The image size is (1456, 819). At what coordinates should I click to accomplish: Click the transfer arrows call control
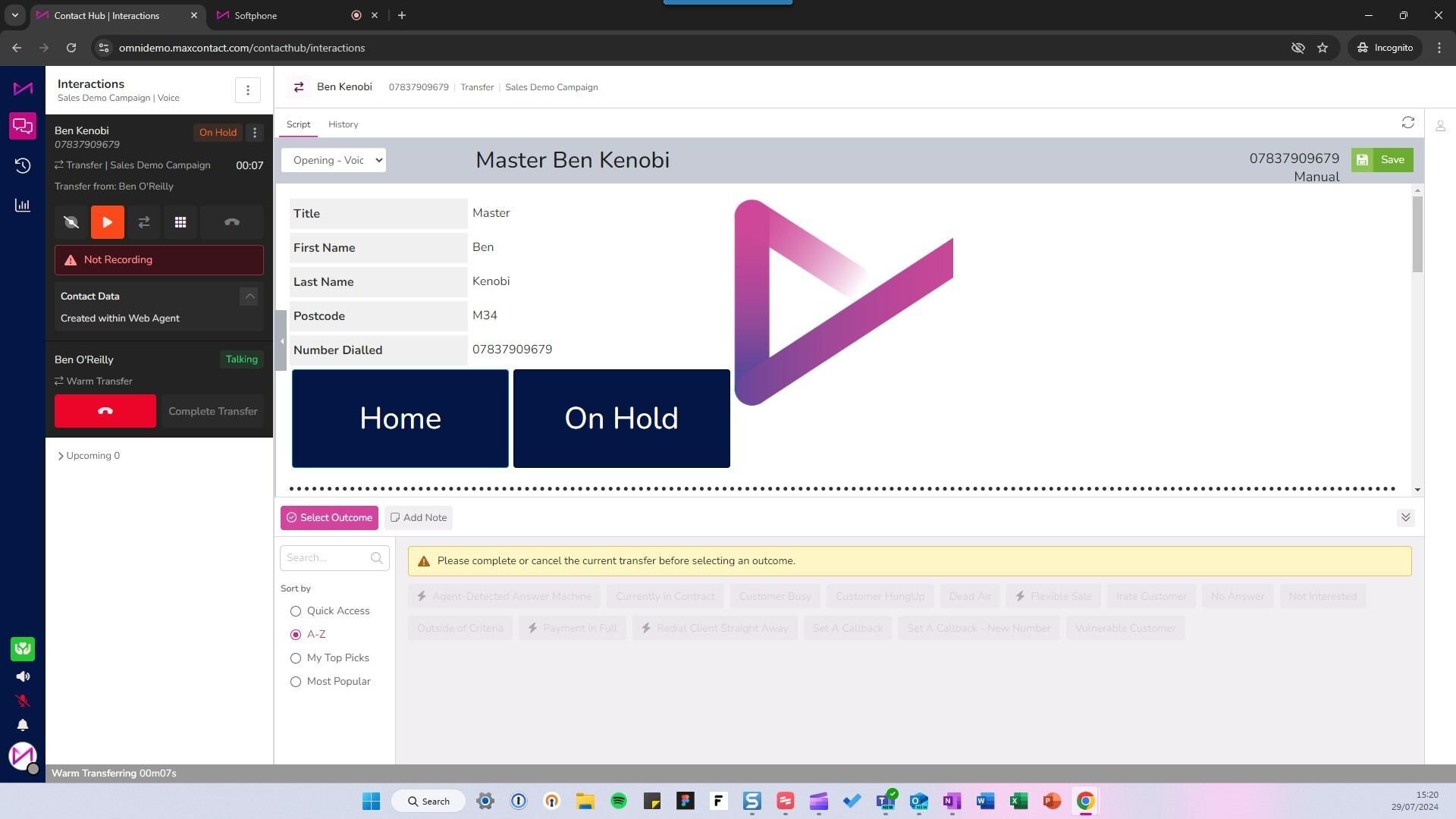coord(144,222)
